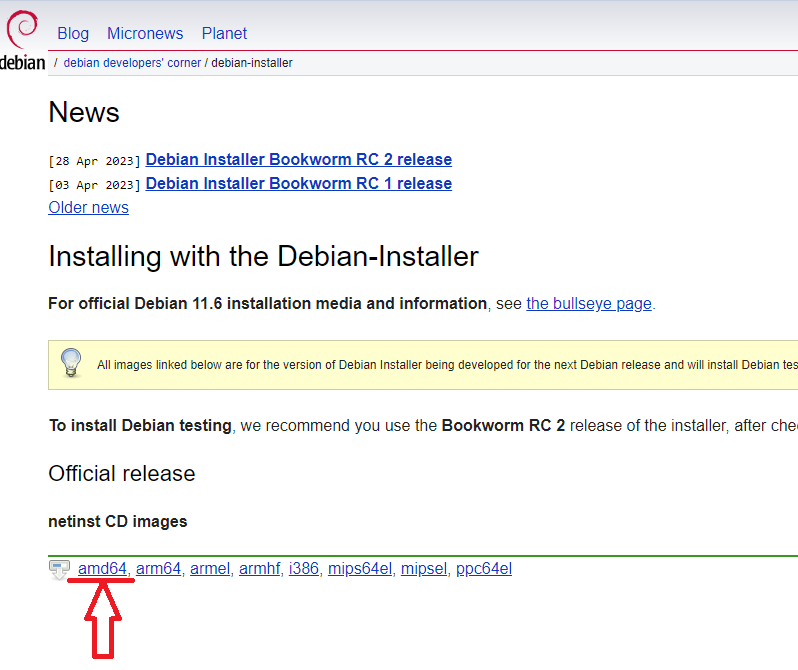Click the debian-installer breadcrumb text
The height and width of the screenshot is (670, 798).
pos(252,63)
